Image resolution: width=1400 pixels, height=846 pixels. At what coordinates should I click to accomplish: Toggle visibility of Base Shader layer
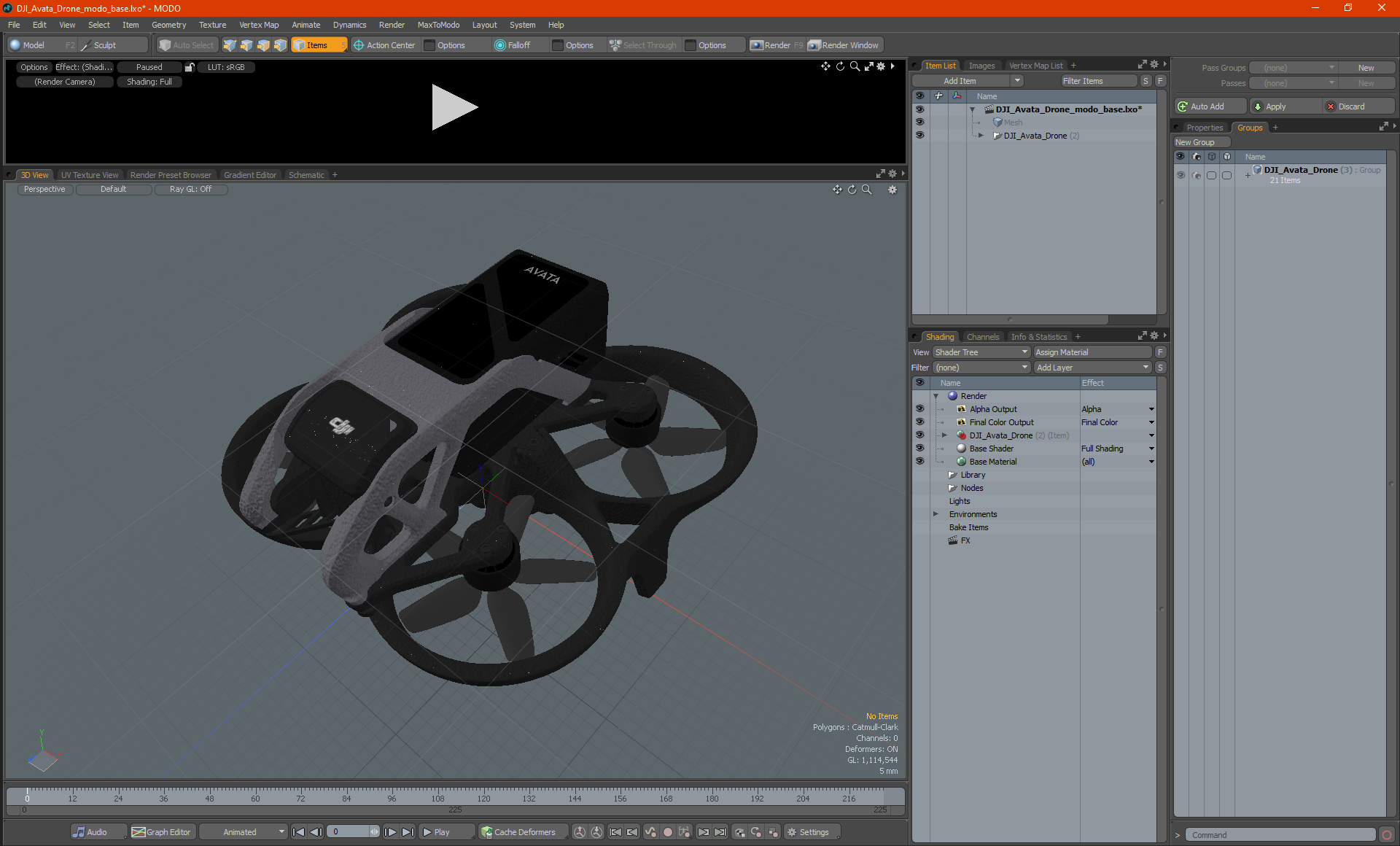click(919, 449)
